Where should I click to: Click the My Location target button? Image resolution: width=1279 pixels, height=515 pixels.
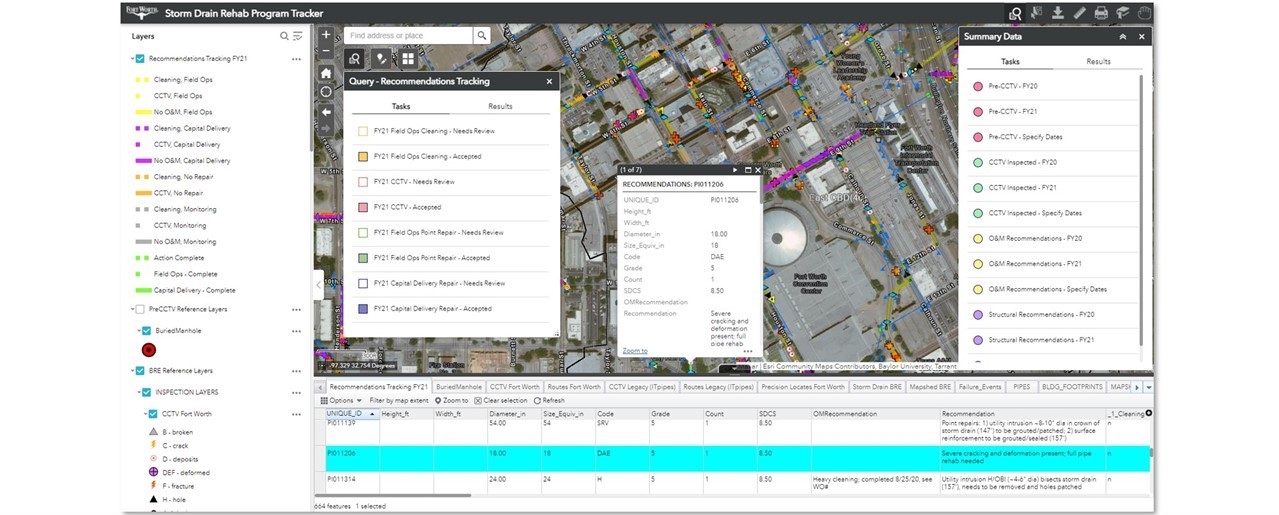pos(326,92)
